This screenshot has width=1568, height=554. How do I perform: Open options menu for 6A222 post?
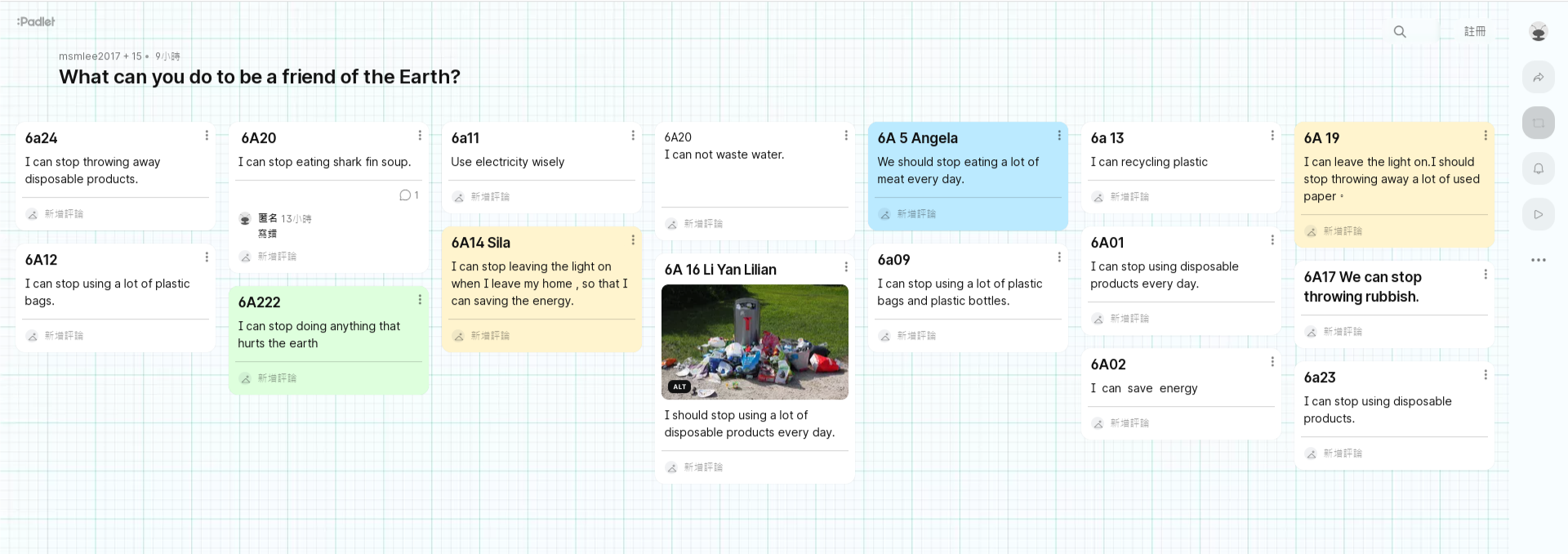420,300
